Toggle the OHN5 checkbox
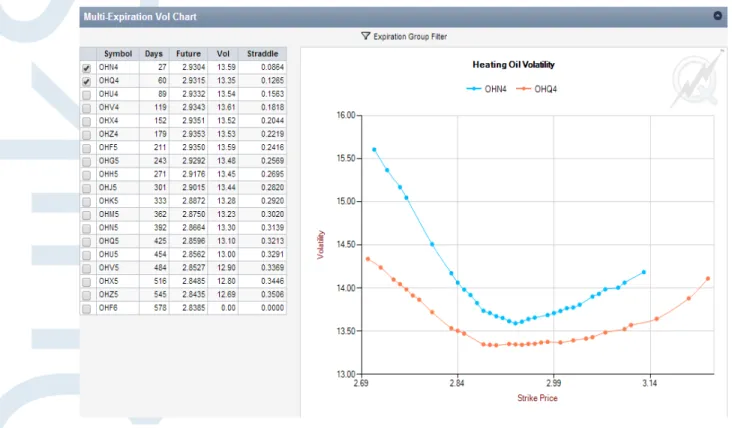Viewport: 732px width, 428px height. (x=86, y=228)
